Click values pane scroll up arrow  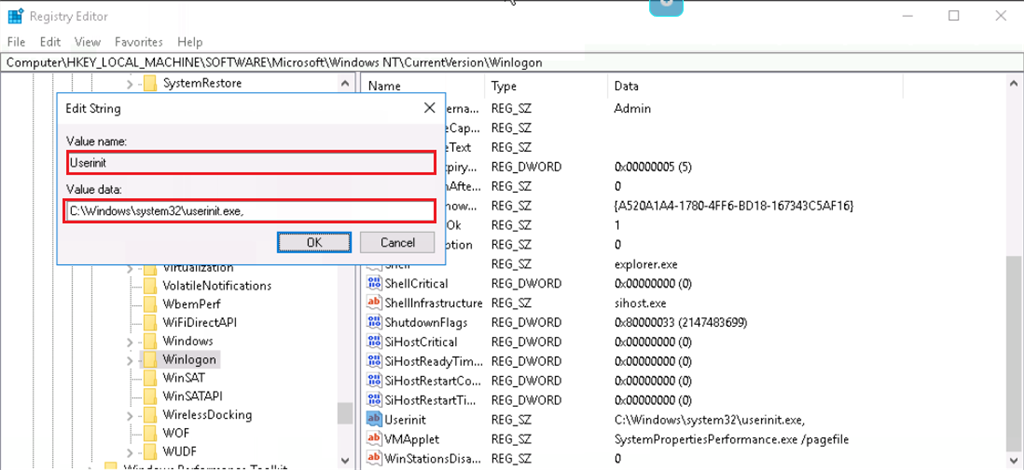tap(1014, 84)
